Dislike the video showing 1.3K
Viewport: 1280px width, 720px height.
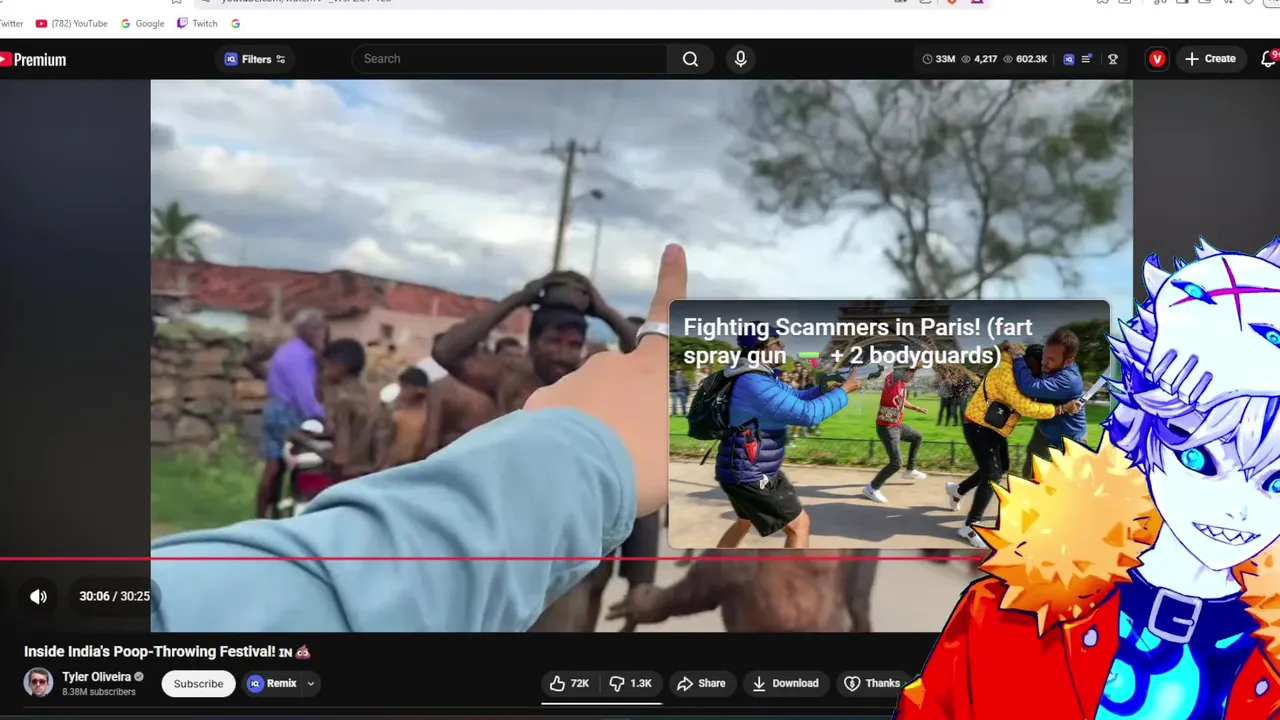(631, 684)
